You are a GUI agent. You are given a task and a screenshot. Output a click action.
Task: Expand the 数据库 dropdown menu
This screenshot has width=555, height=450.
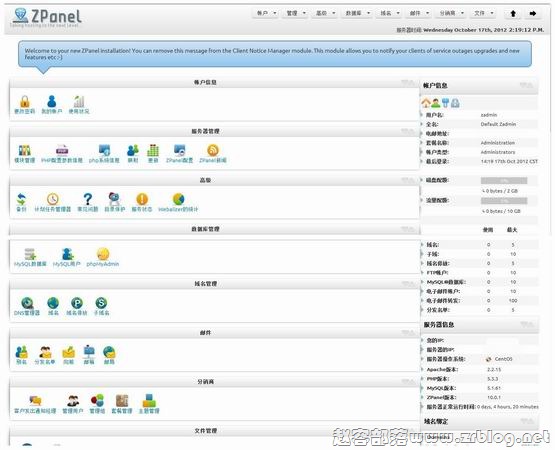tap(358, 13)
